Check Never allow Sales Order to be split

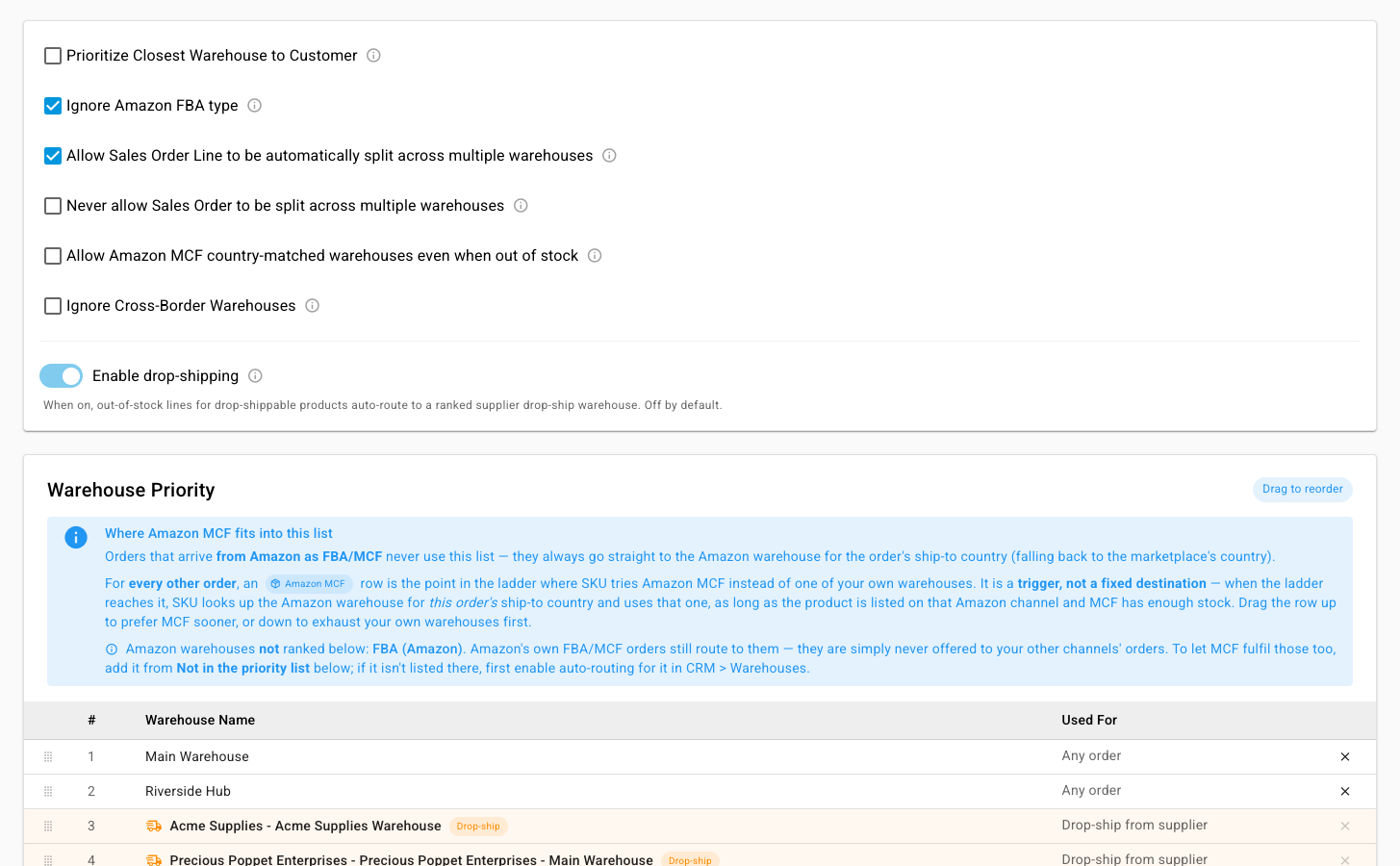[53, 206]
